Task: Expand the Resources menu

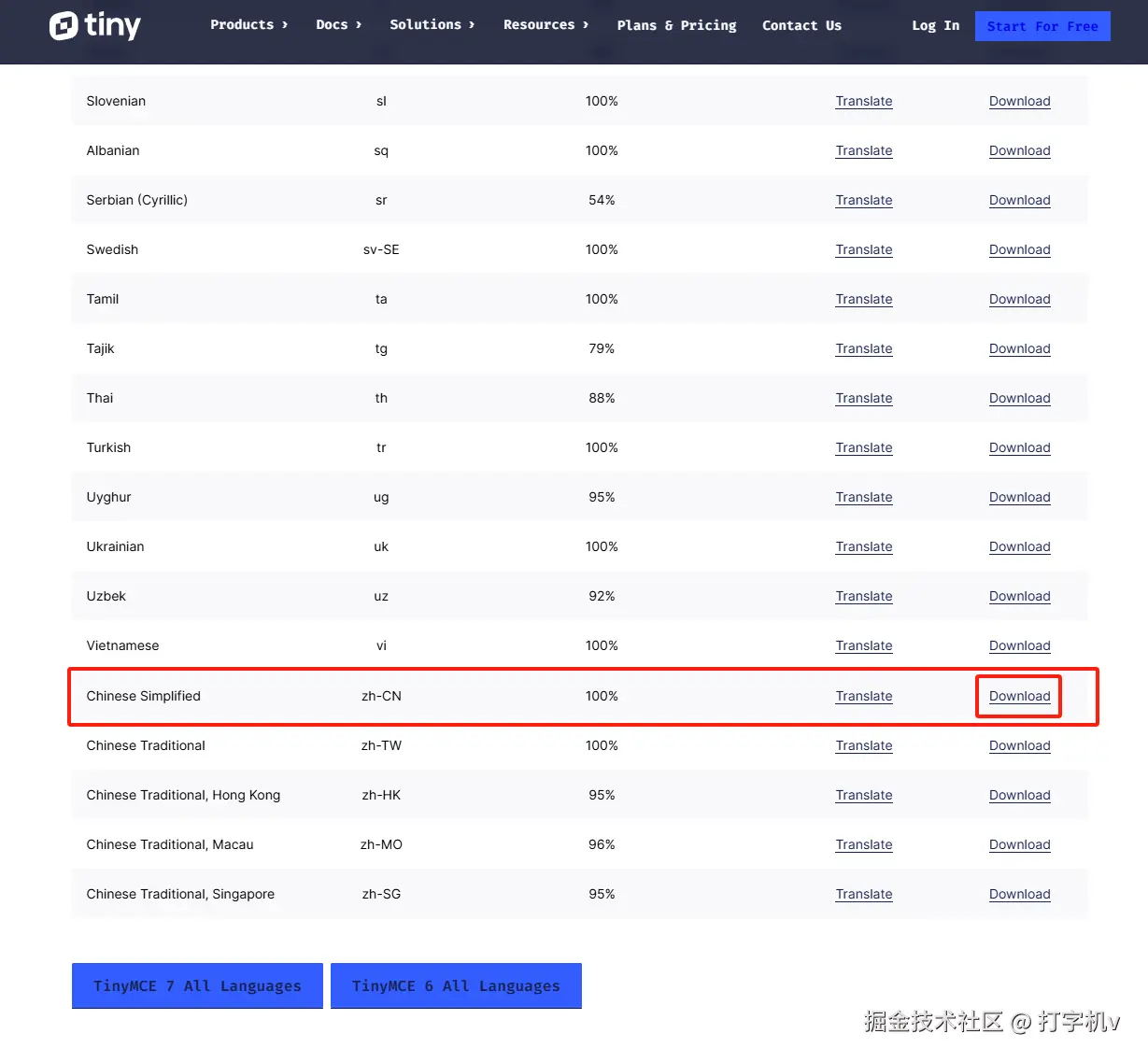Action: pos(546,25)
